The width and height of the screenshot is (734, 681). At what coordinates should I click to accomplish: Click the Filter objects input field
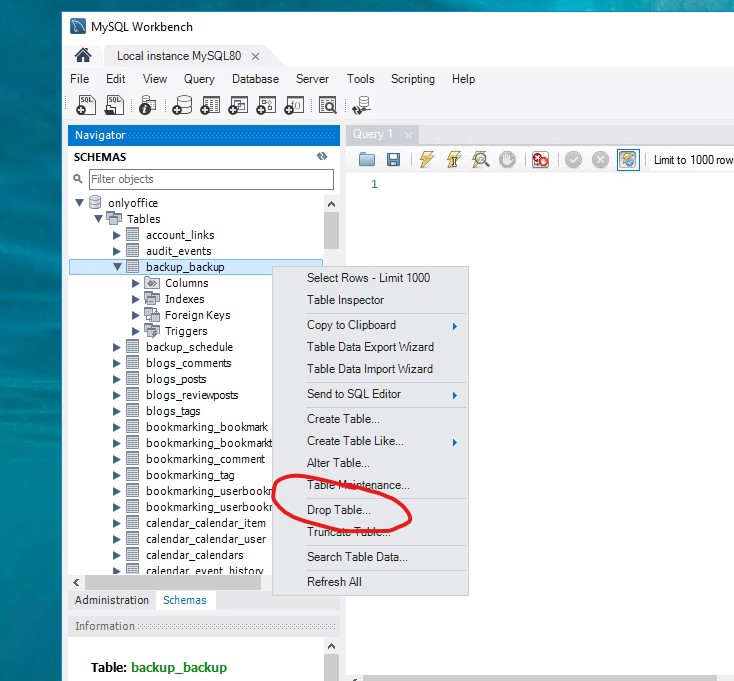coord(211,179)
